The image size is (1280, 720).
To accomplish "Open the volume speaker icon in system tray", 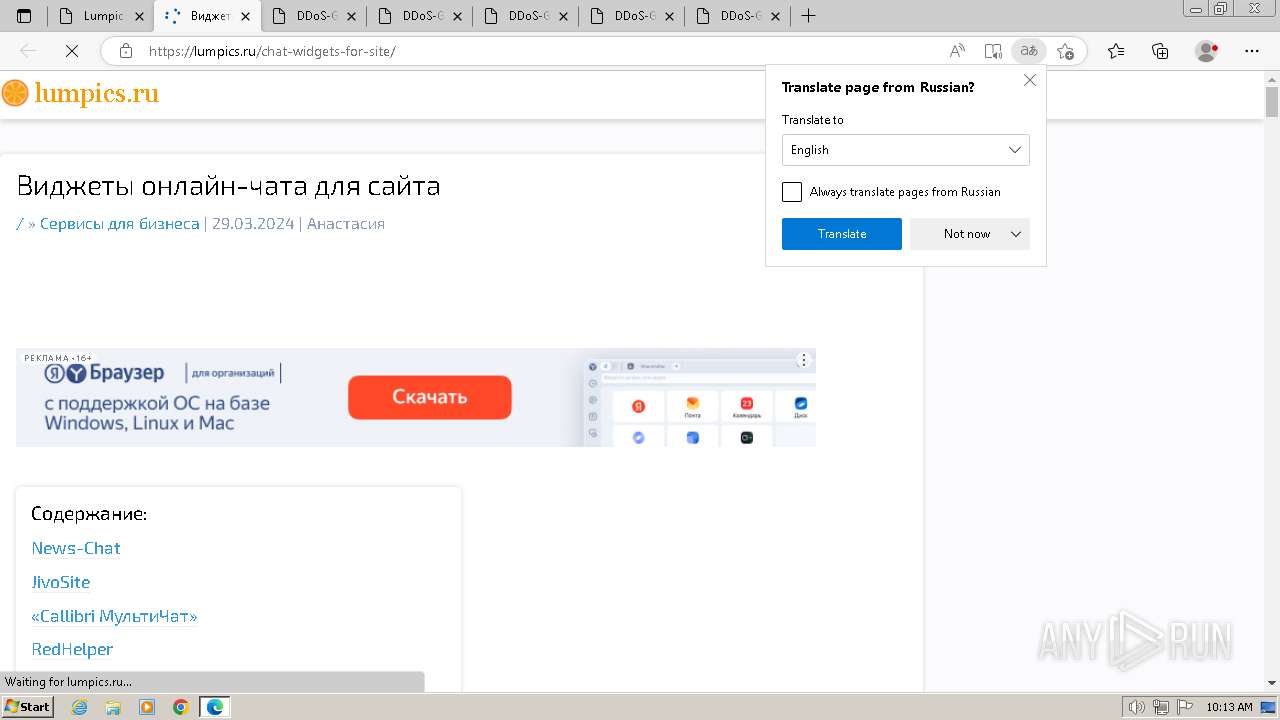I will coord(1138,707).
